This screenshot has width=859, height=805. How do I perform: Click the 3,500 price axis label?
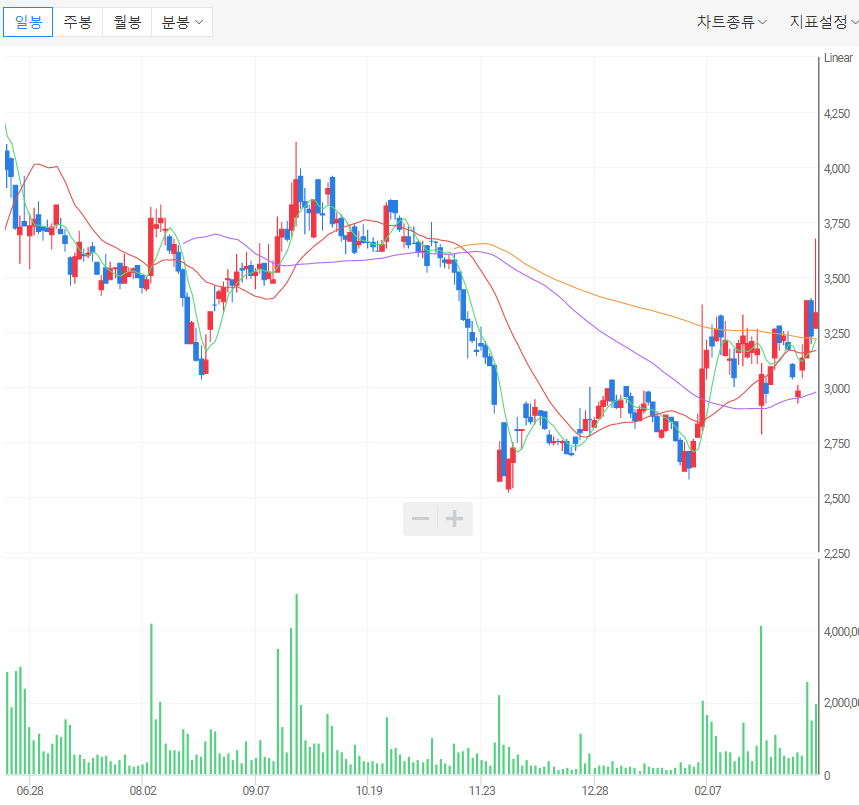pyautogui.click(x=837, y=278)
